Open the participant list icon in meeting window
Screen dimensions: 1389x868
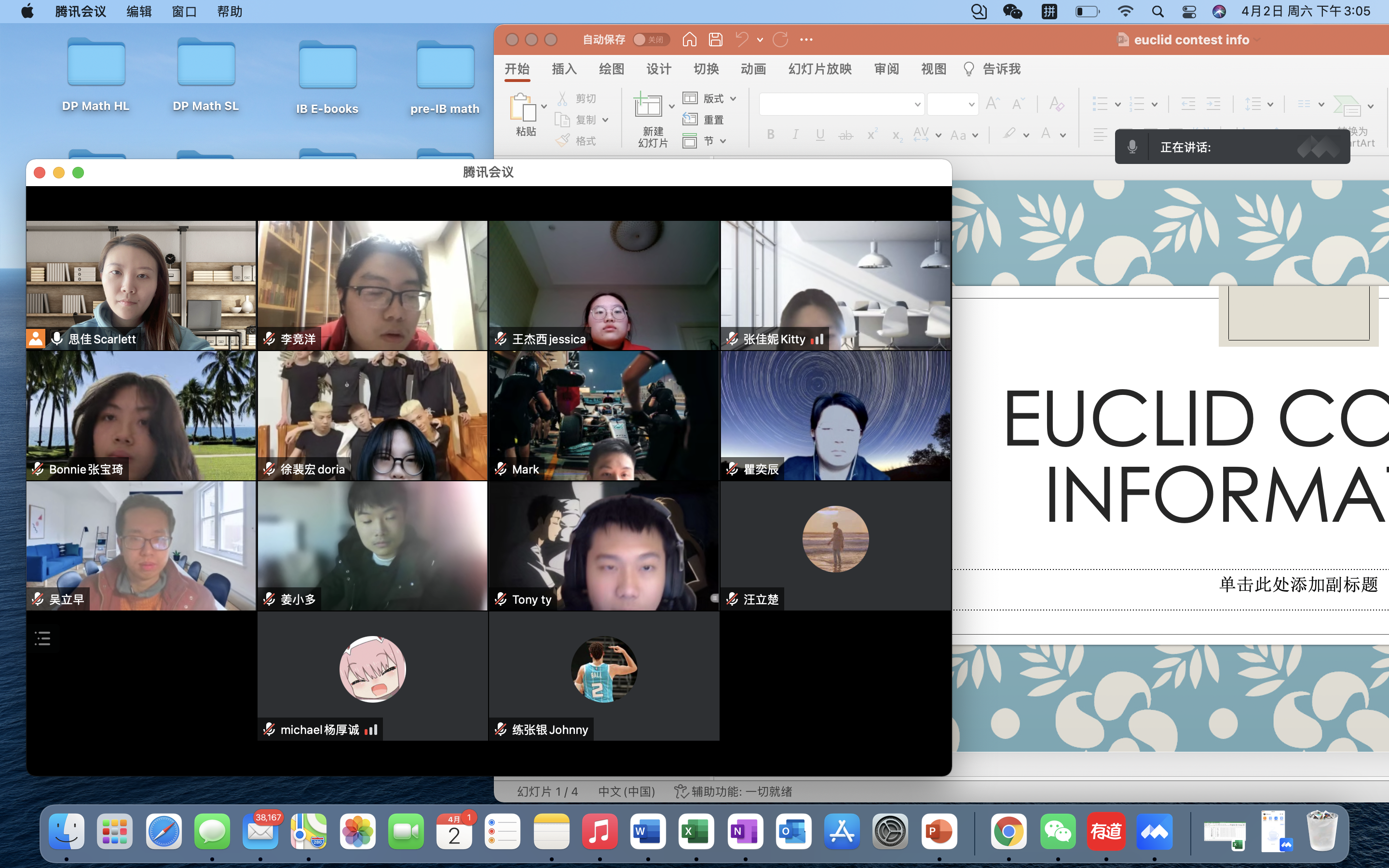pyautogui.click(x=42, y=638)
